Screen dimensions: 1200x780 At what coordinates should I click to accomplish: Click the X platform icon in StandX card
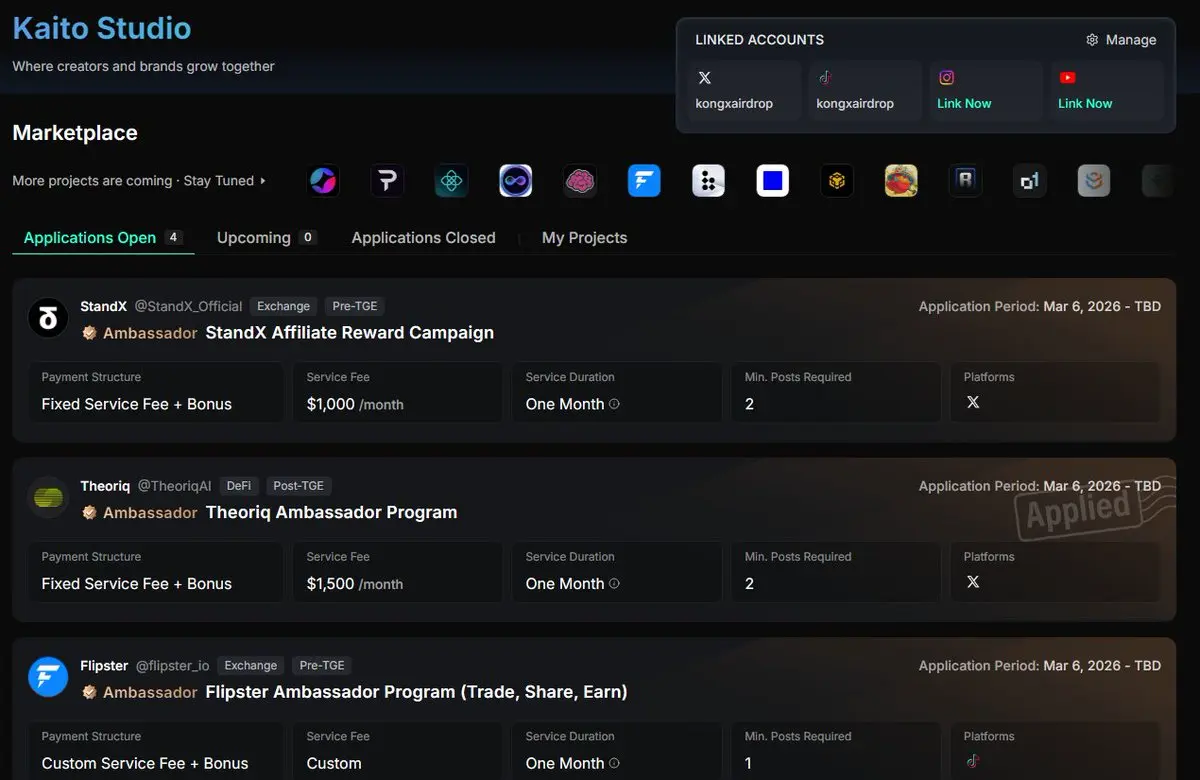(973, 402)
